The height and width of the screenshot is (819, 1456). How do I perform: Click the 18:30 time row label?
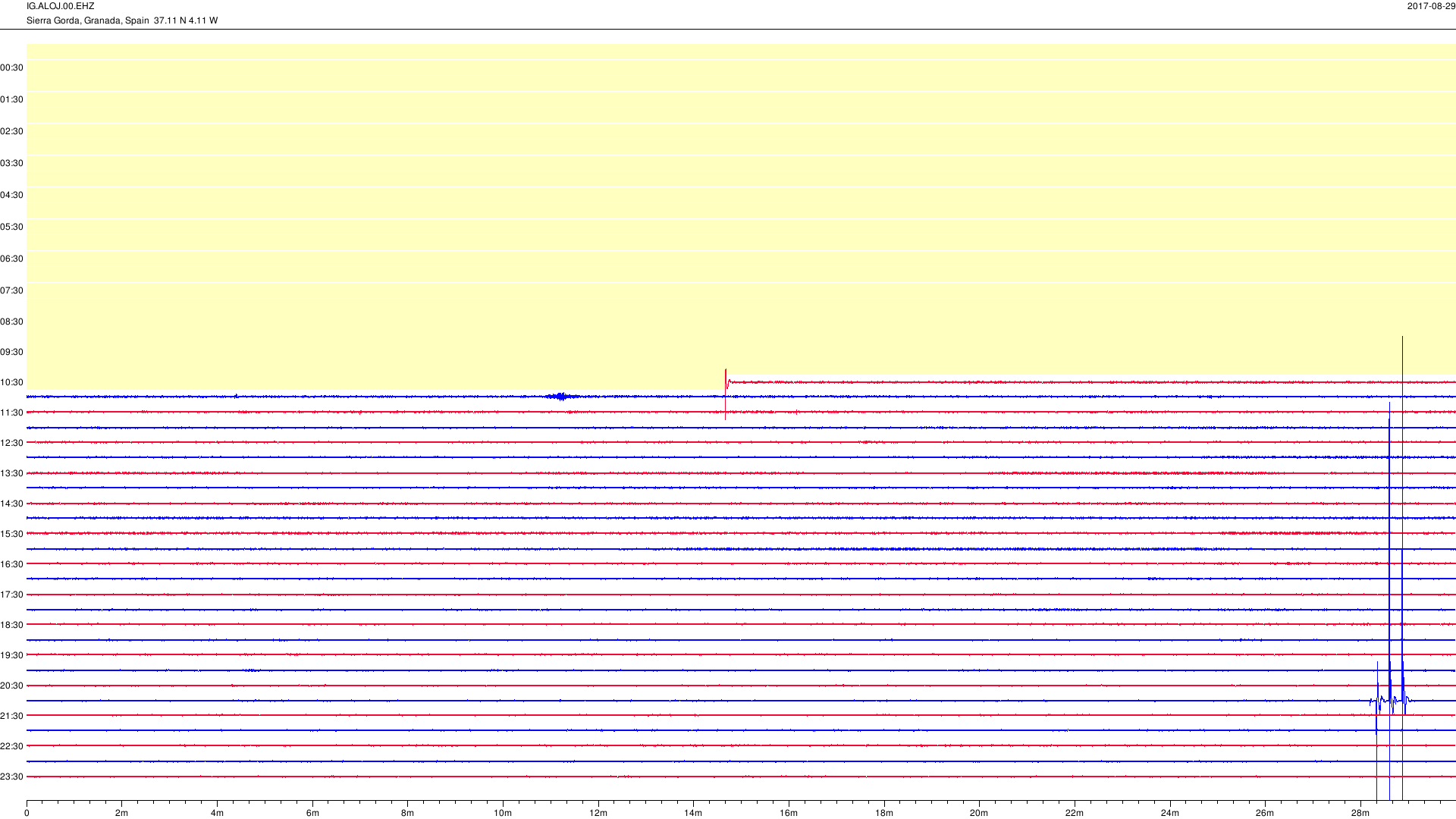(x=11, y=625)
